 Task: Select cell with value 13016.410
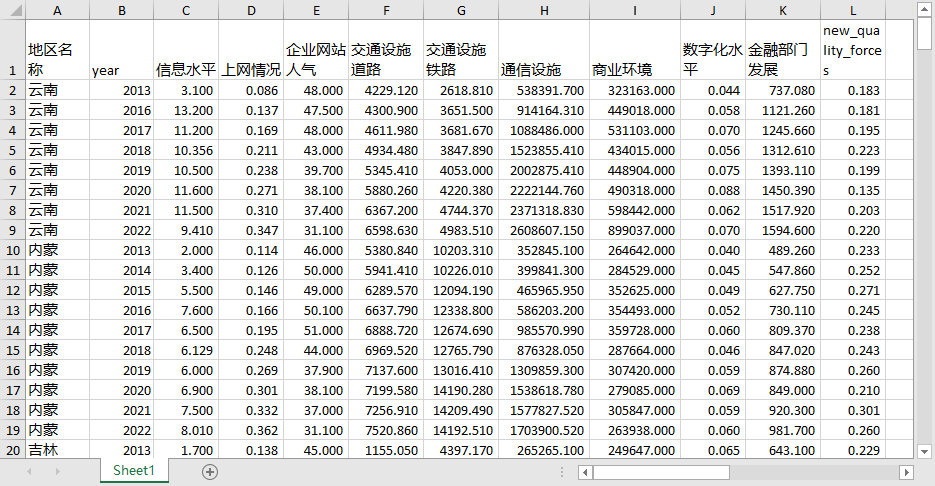pos(461,370)
